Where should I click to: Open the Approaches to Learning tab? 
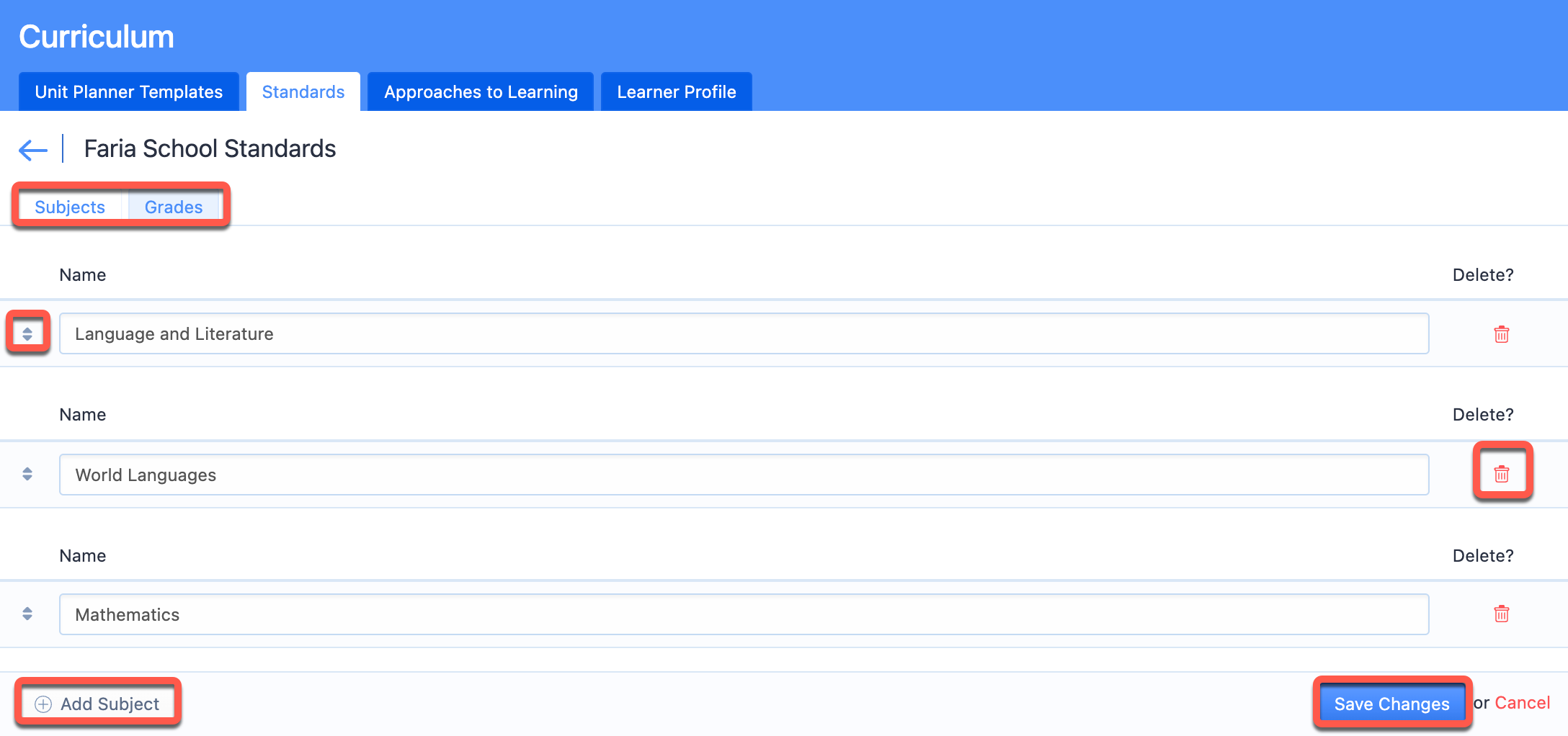481,91
